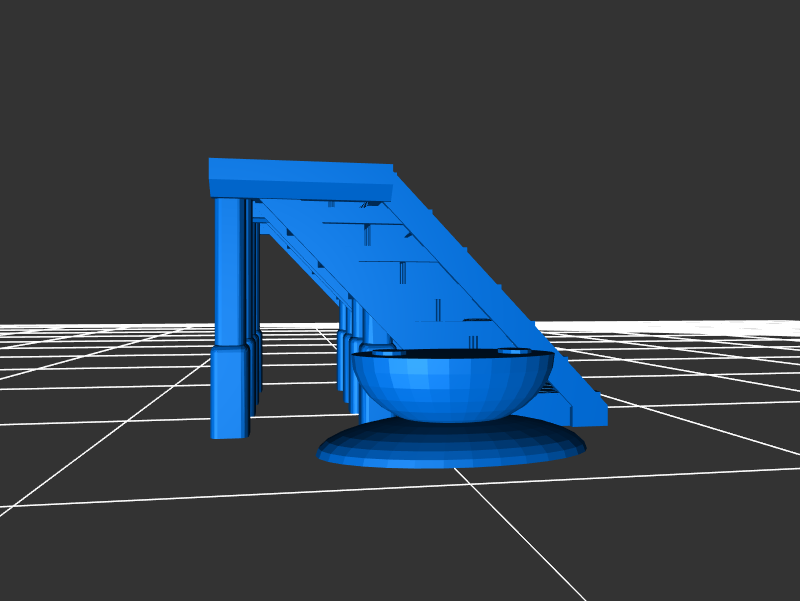Click the empty dark background above the model
This screenshot has height=601, width=800.
pos(400,80)
